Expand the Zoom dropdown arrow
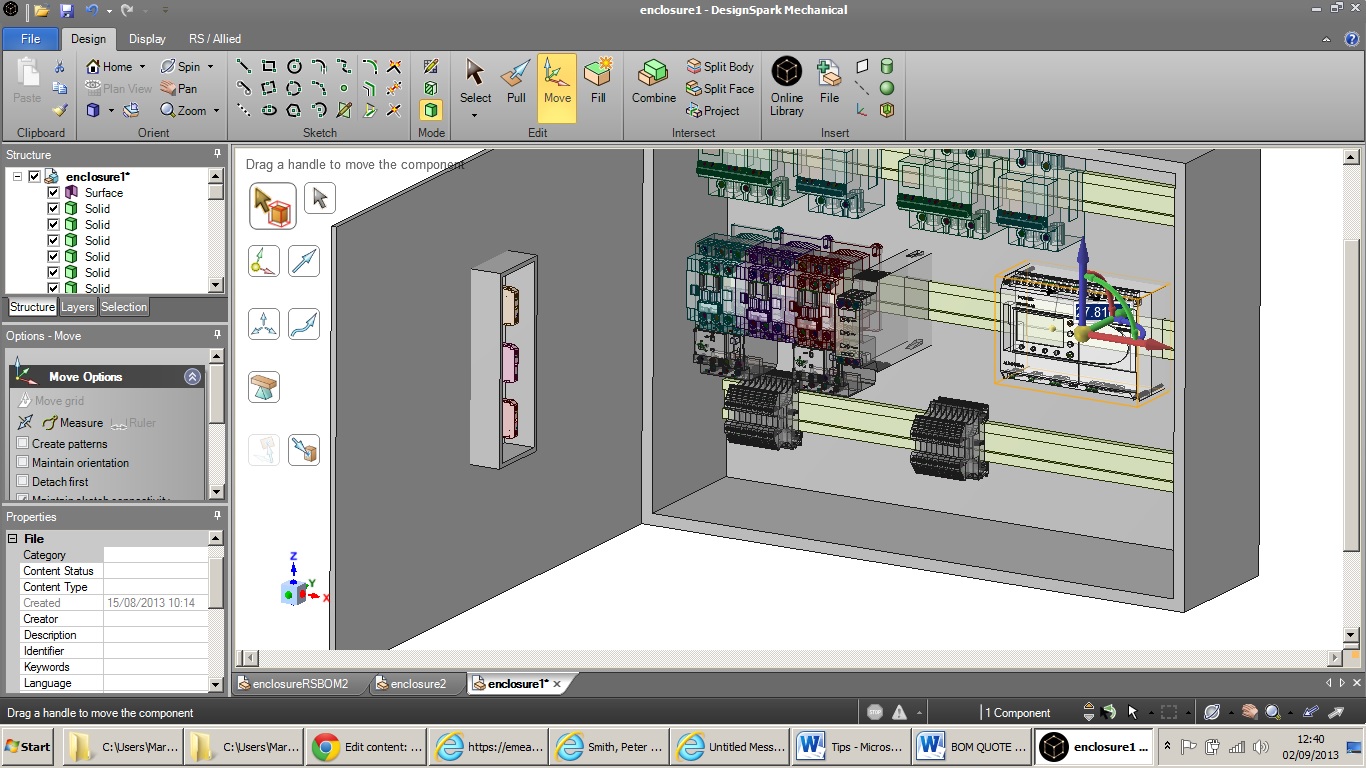 (216, 111)
